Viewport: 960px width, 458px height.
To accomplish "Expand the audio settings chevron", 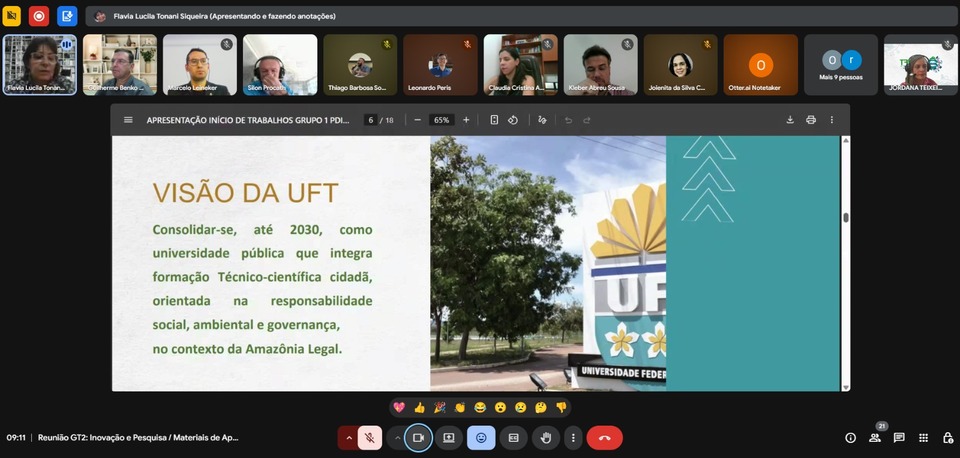I will click(349, 438).
